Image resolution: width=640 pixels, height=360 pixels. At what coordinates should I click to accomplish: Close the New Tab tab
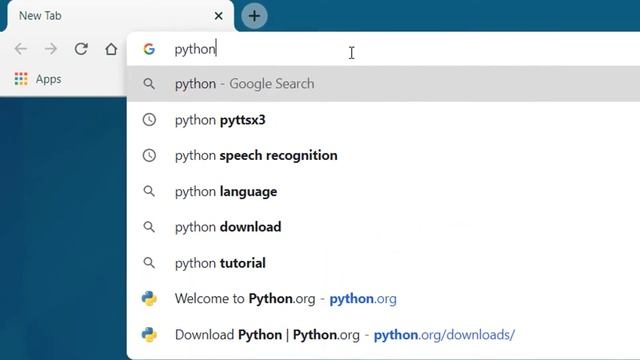pos(218,16)
